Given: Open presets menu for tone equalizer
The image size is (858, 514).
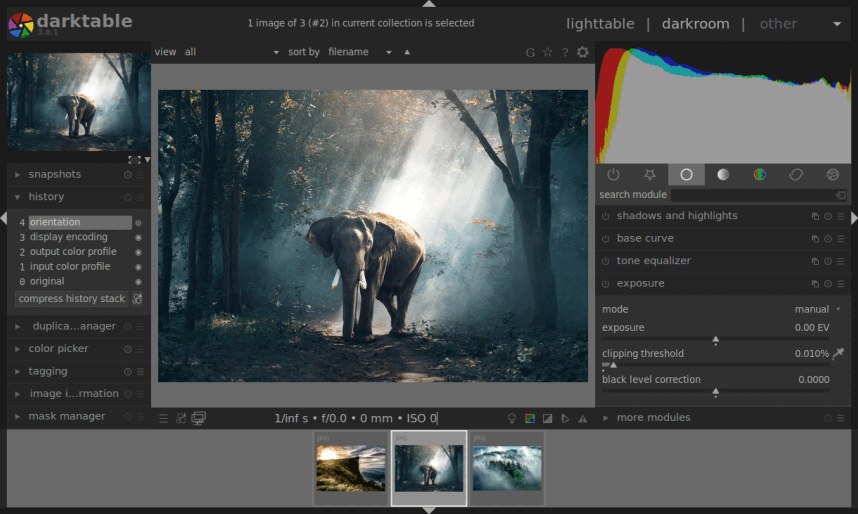Looking at the screenshot, I should pos(840,262).
